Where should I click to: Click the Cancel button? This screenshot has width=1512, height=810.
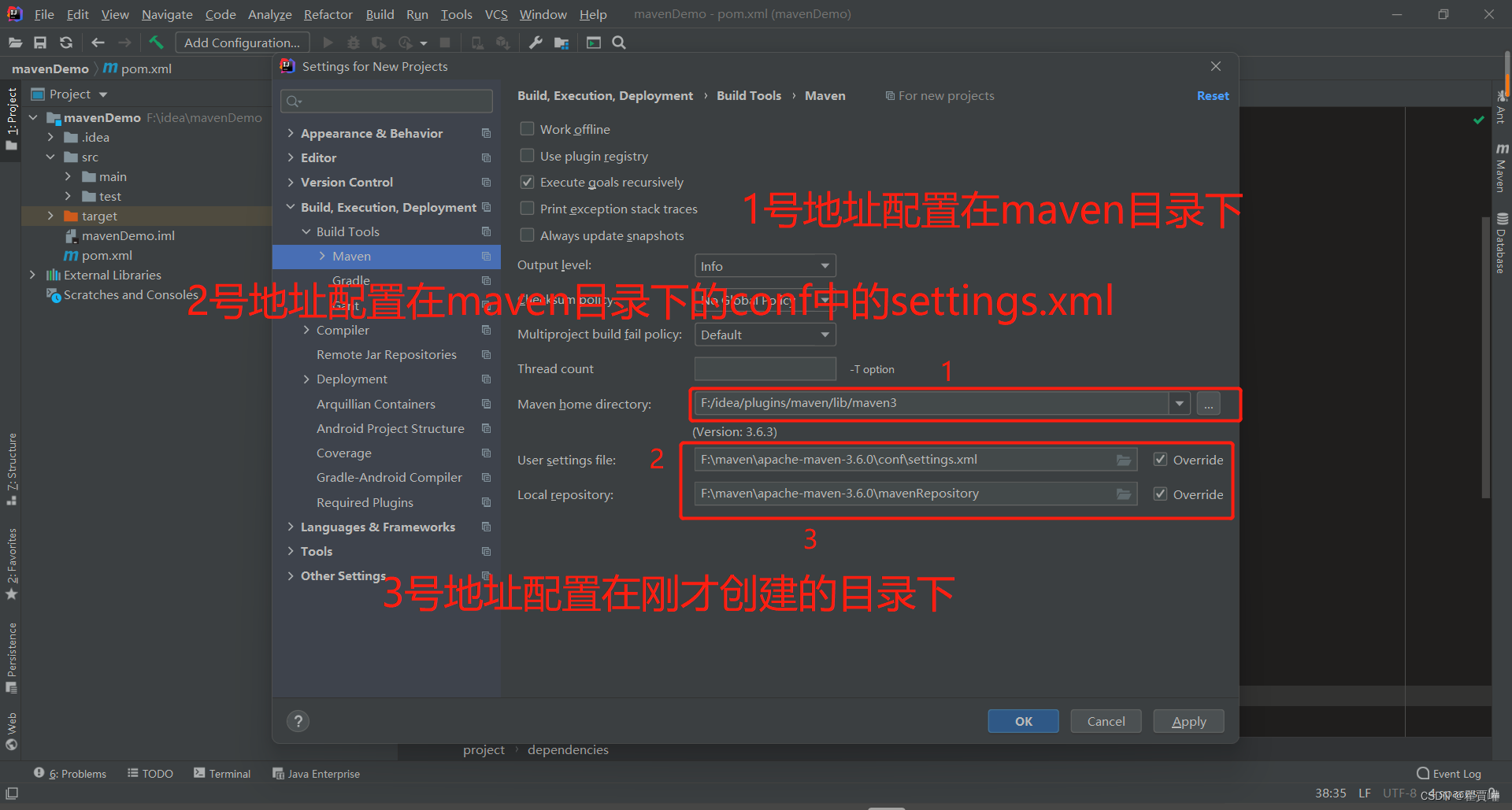(x=1106, y=721)
